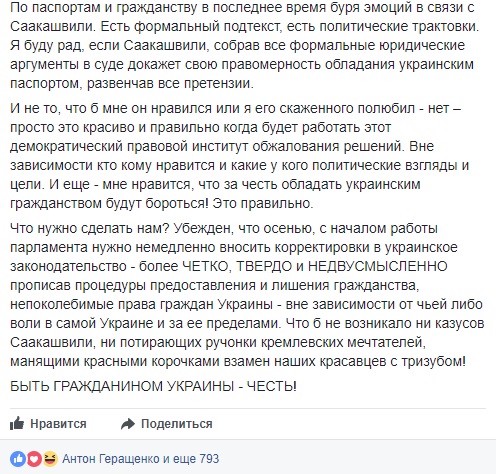The height and width of the screenshot is (474, 496).
Task: Click the first paragraph about паспортам и гражданству
Action: 244,45
